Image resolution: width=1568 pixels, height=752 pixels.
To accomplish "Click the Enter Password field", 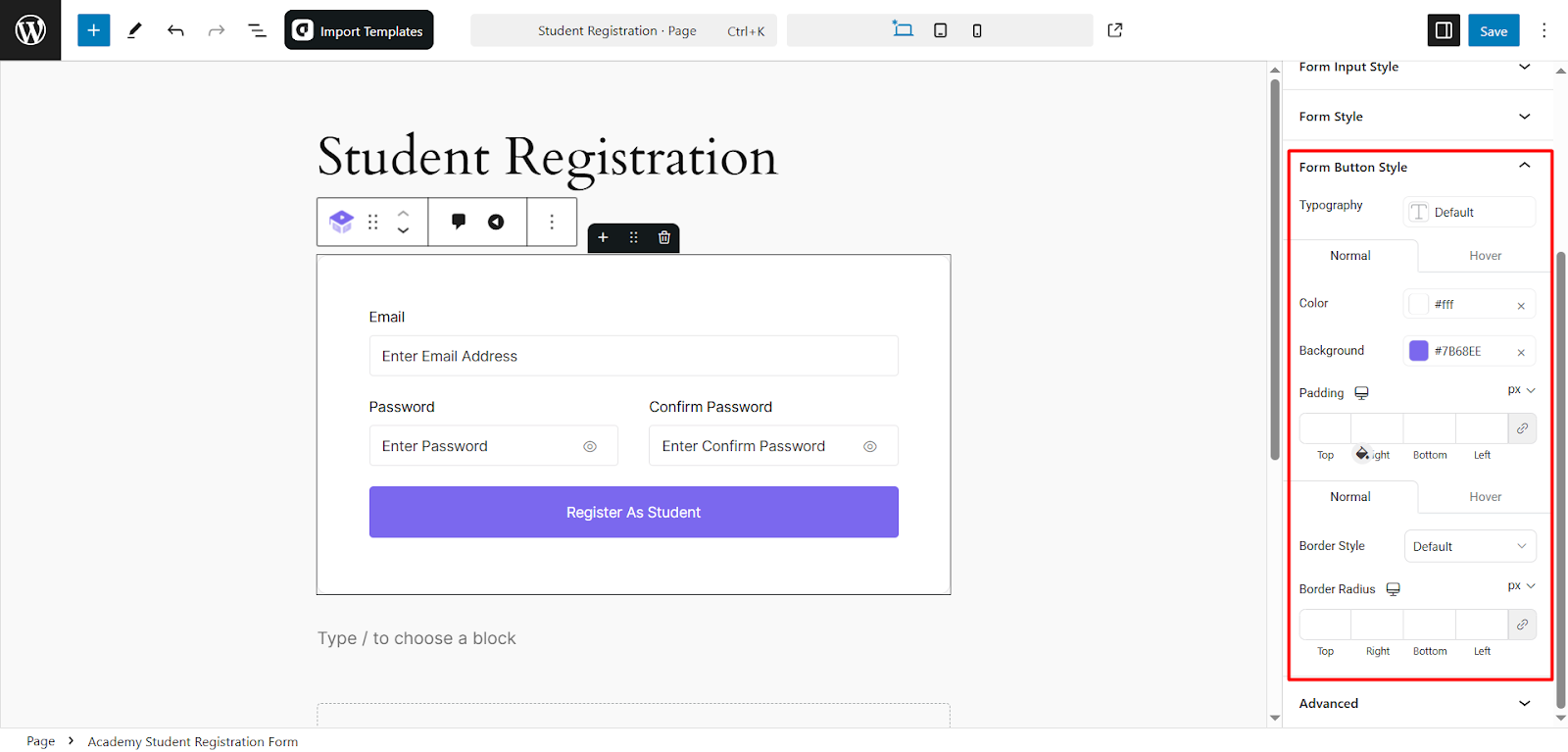I will tap(493, 446).
